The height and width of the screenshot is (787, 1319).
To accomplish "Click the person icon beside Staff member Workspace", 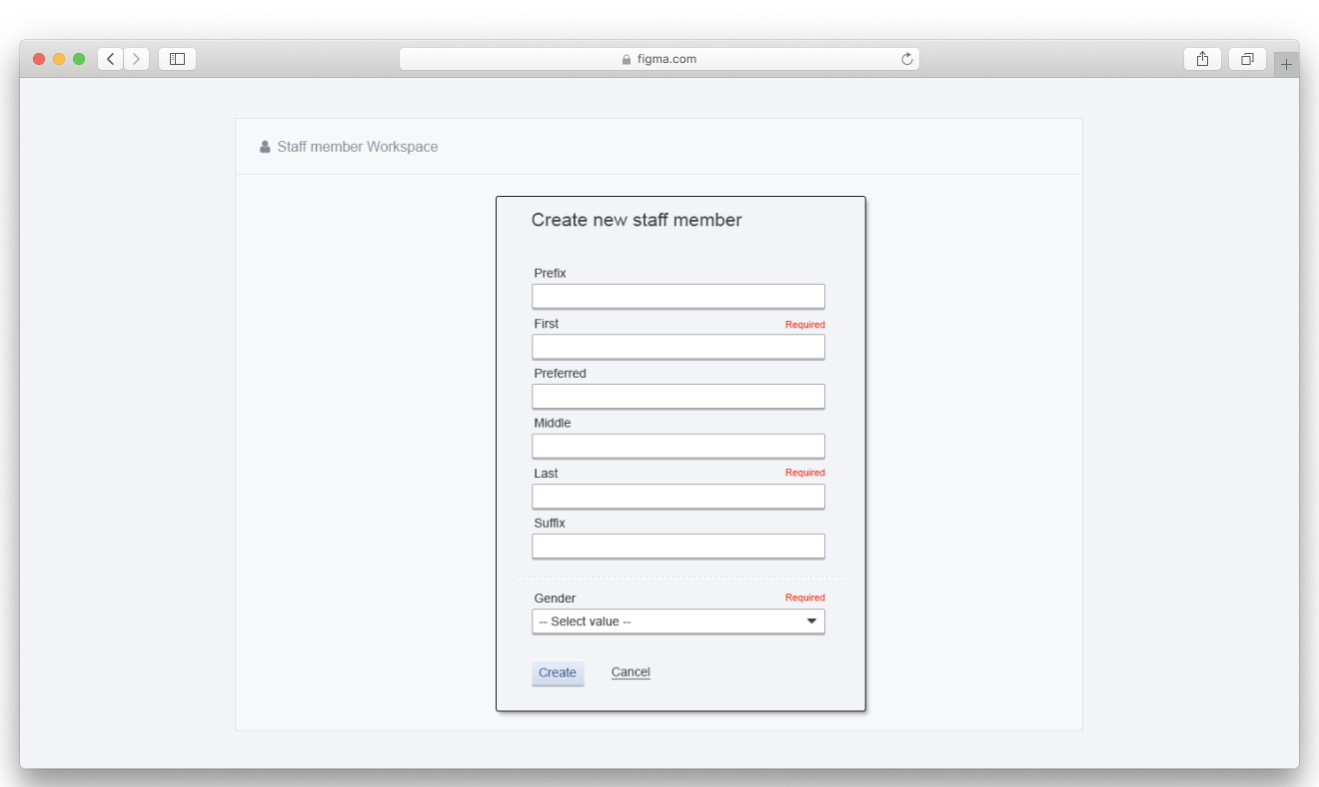I will (265, 147).
